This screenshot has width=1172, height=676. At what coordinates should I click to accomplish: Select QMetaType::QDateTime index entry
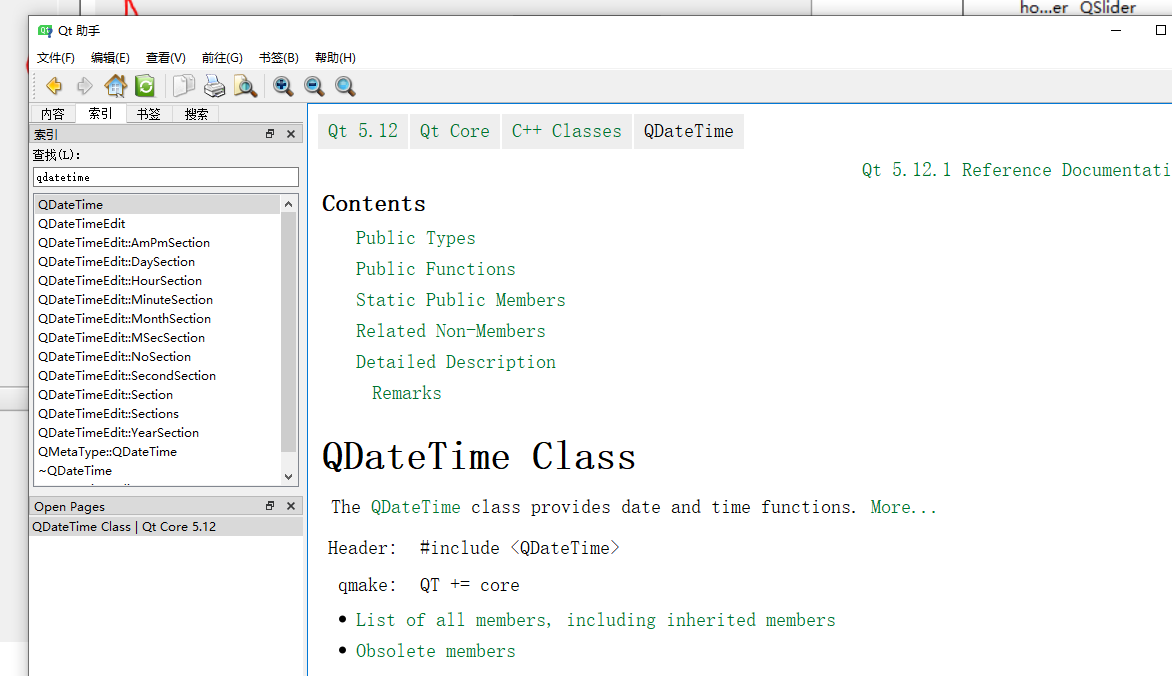(156, 452)
